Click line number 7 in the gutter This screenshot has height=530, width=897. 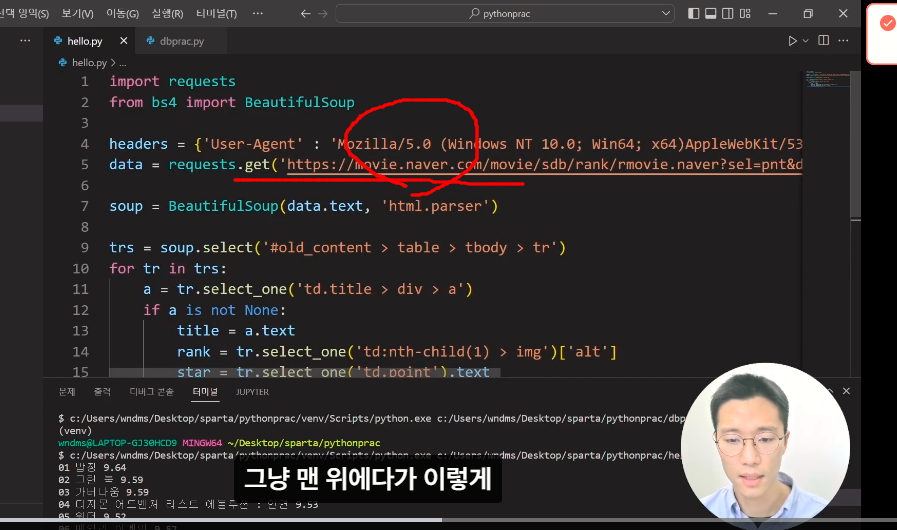84,206
